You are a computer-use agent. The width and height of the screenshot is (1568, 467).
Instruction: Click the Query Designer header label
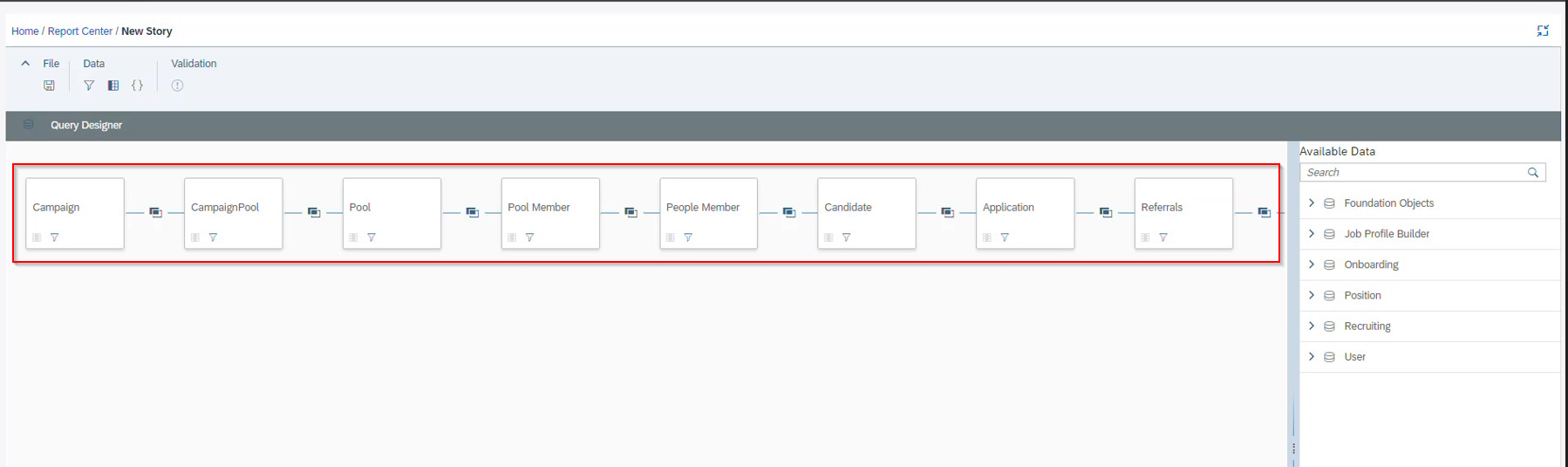coord(86,126)
